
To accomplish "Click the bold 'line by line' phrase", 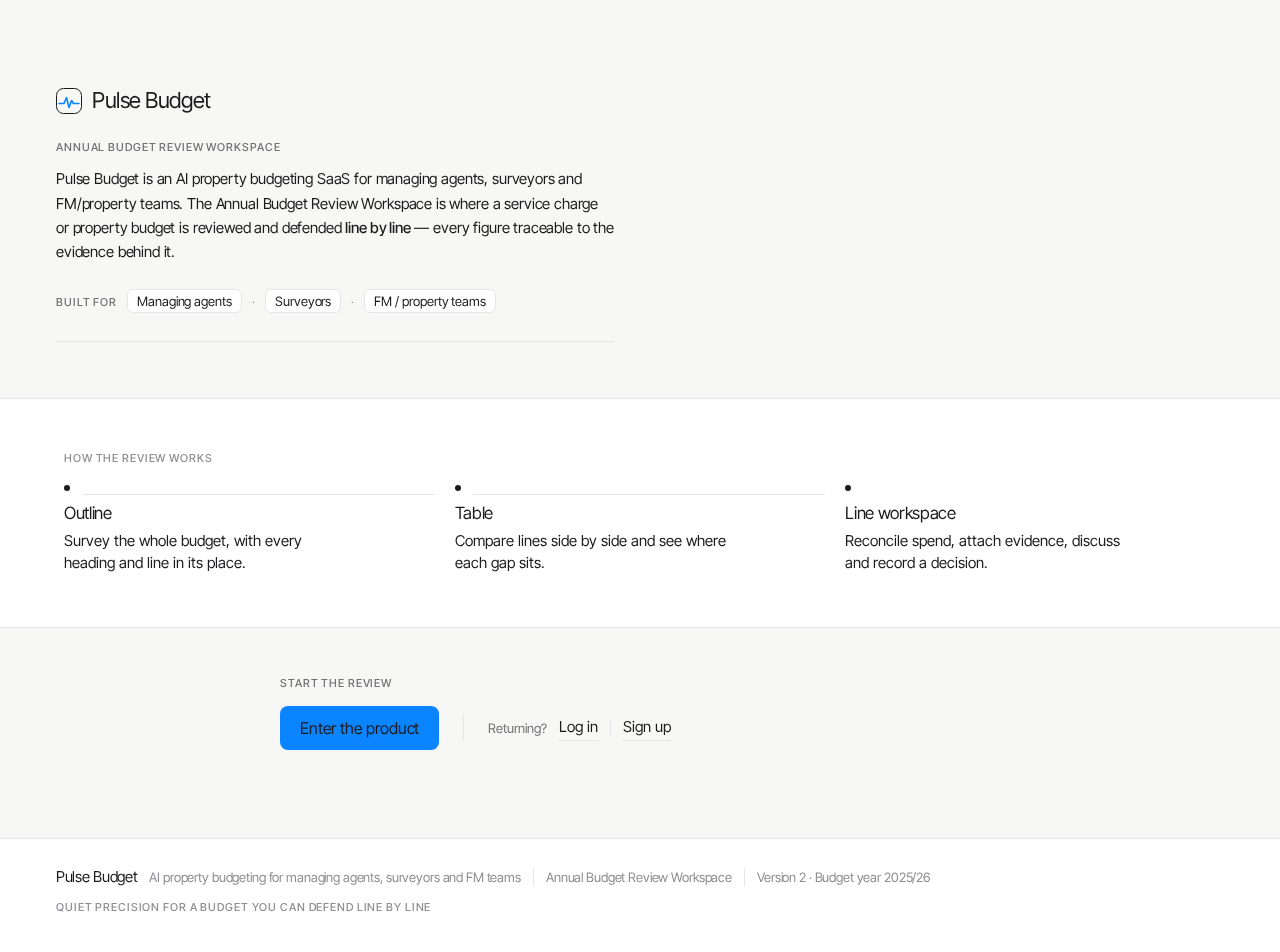I will [x=378, y=228].
